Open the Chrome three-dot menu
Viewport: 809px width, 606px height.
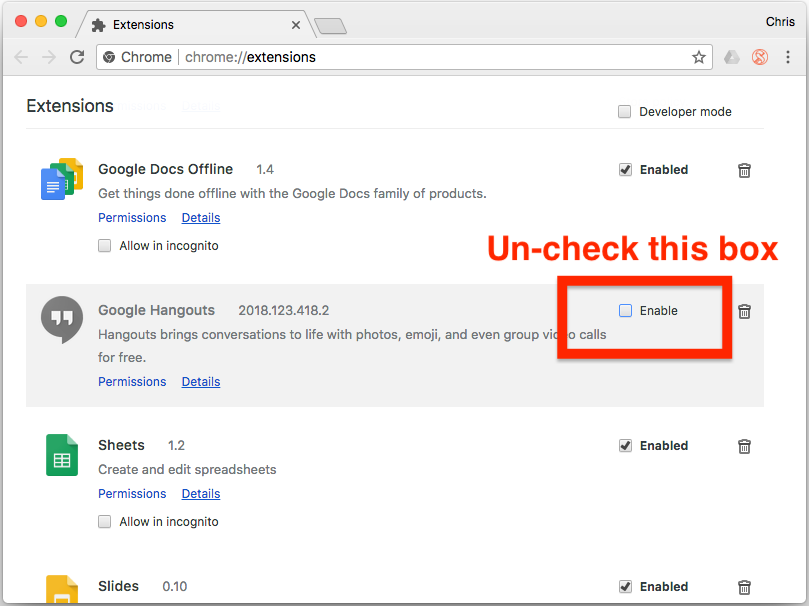pyautogui.click(x=788, y=57)
